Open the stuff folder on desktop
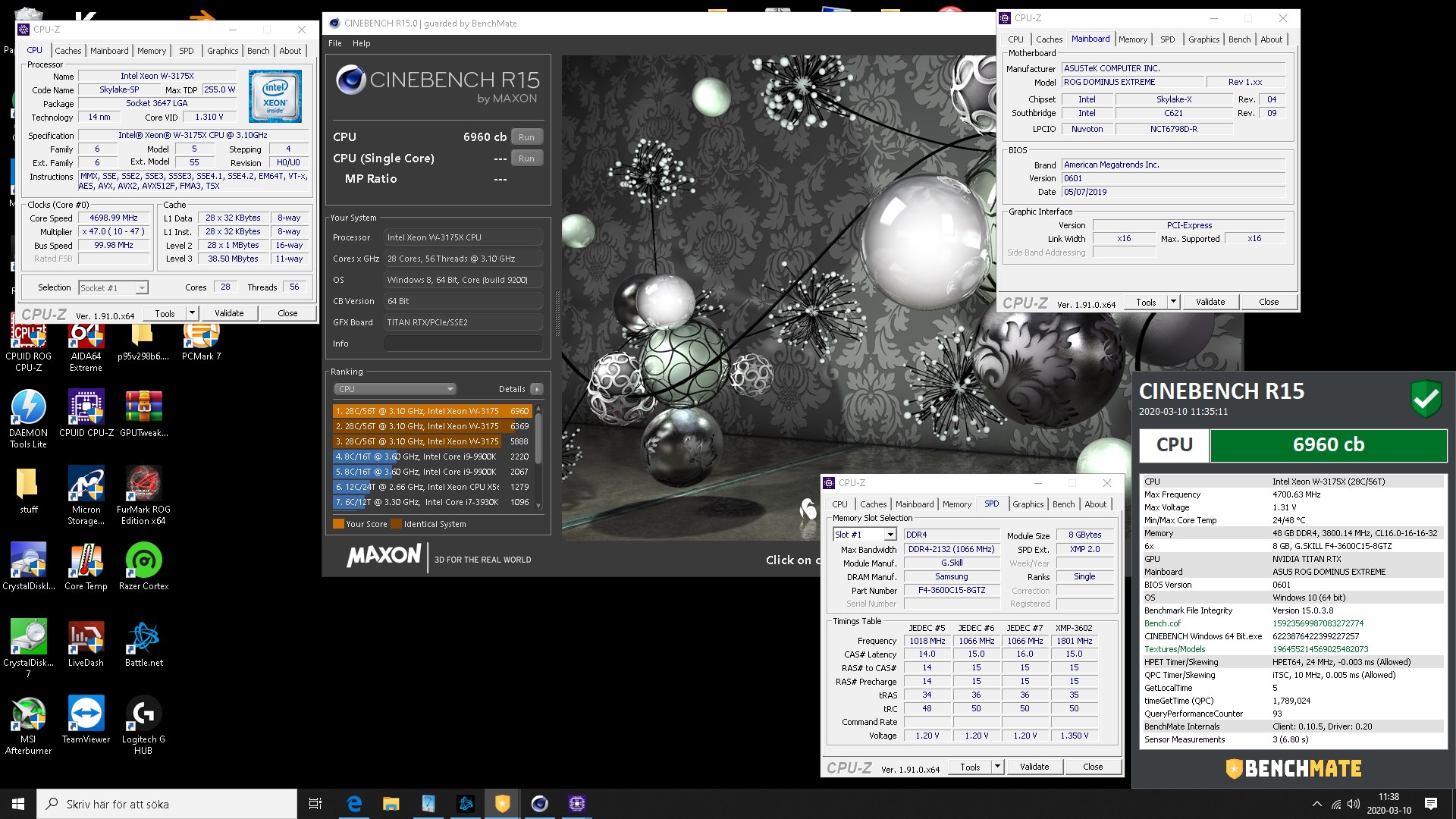Screen dimensions: 1456x819 pos(29,491)
